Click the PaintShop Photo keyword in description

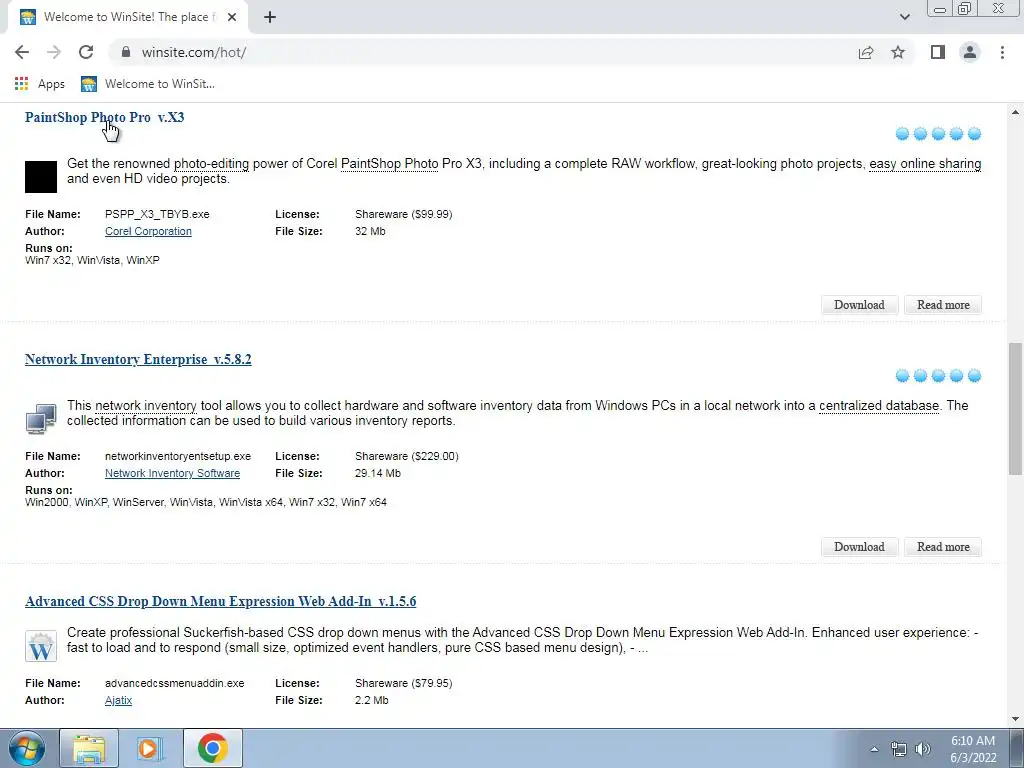click(x=389, y=163)
